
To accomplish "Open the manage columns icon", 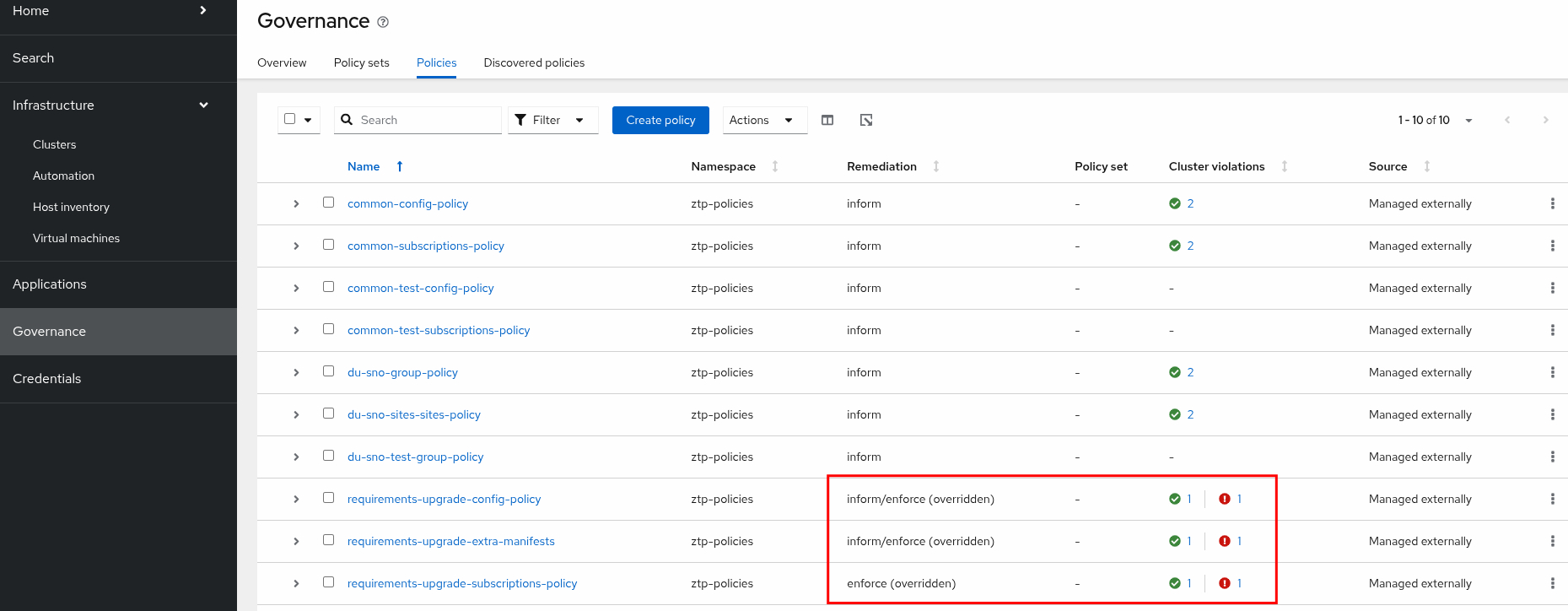I will (x=827, y=120).
